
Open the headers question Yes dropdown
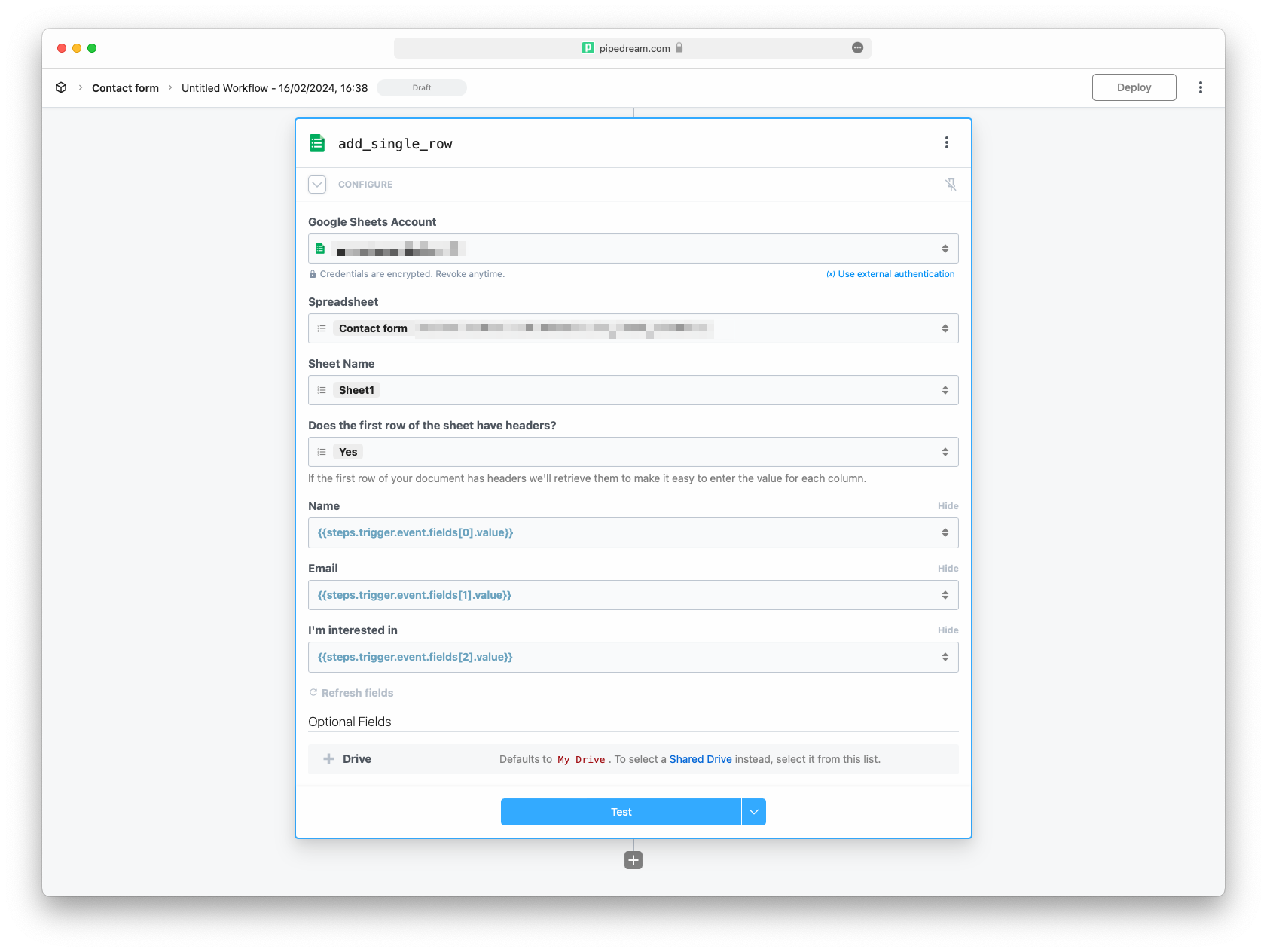click(x=633, y=452)
